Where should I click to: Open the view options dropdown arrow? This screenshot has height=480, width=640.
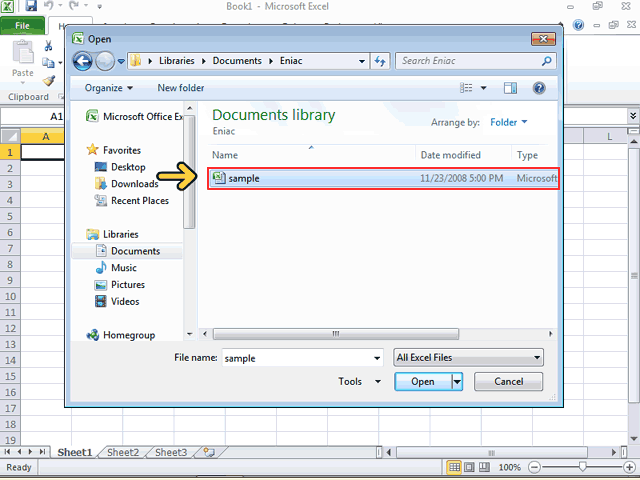click(x=483, y=88)
